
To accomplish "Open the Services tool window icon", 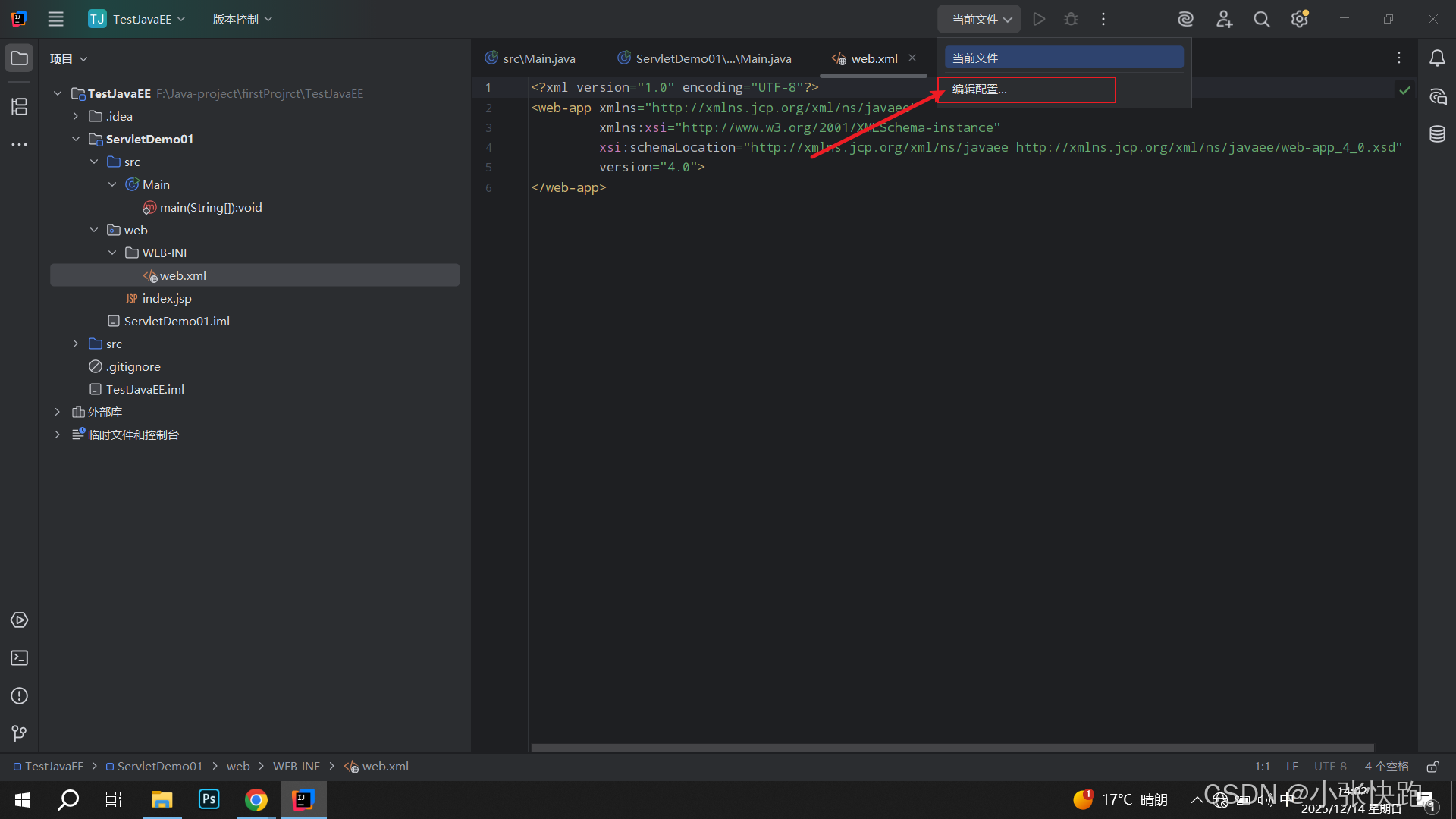I will [x=19, y=620].
